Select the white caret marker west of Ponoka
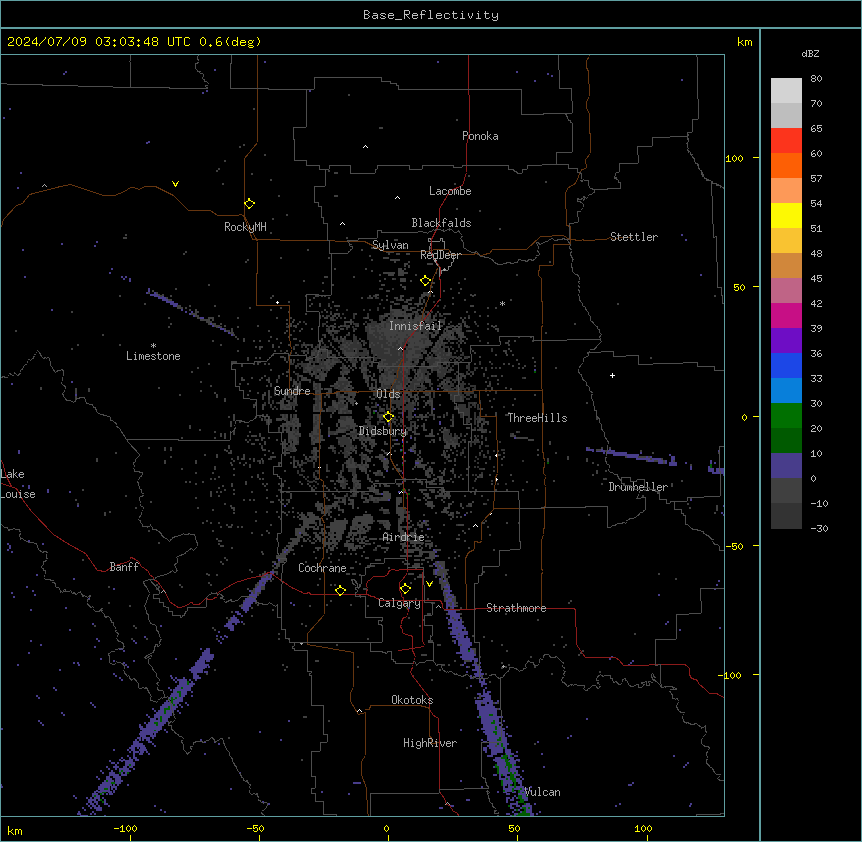Image resolution: width=862 pixels, height=842 pixels. tap(366, 147)
